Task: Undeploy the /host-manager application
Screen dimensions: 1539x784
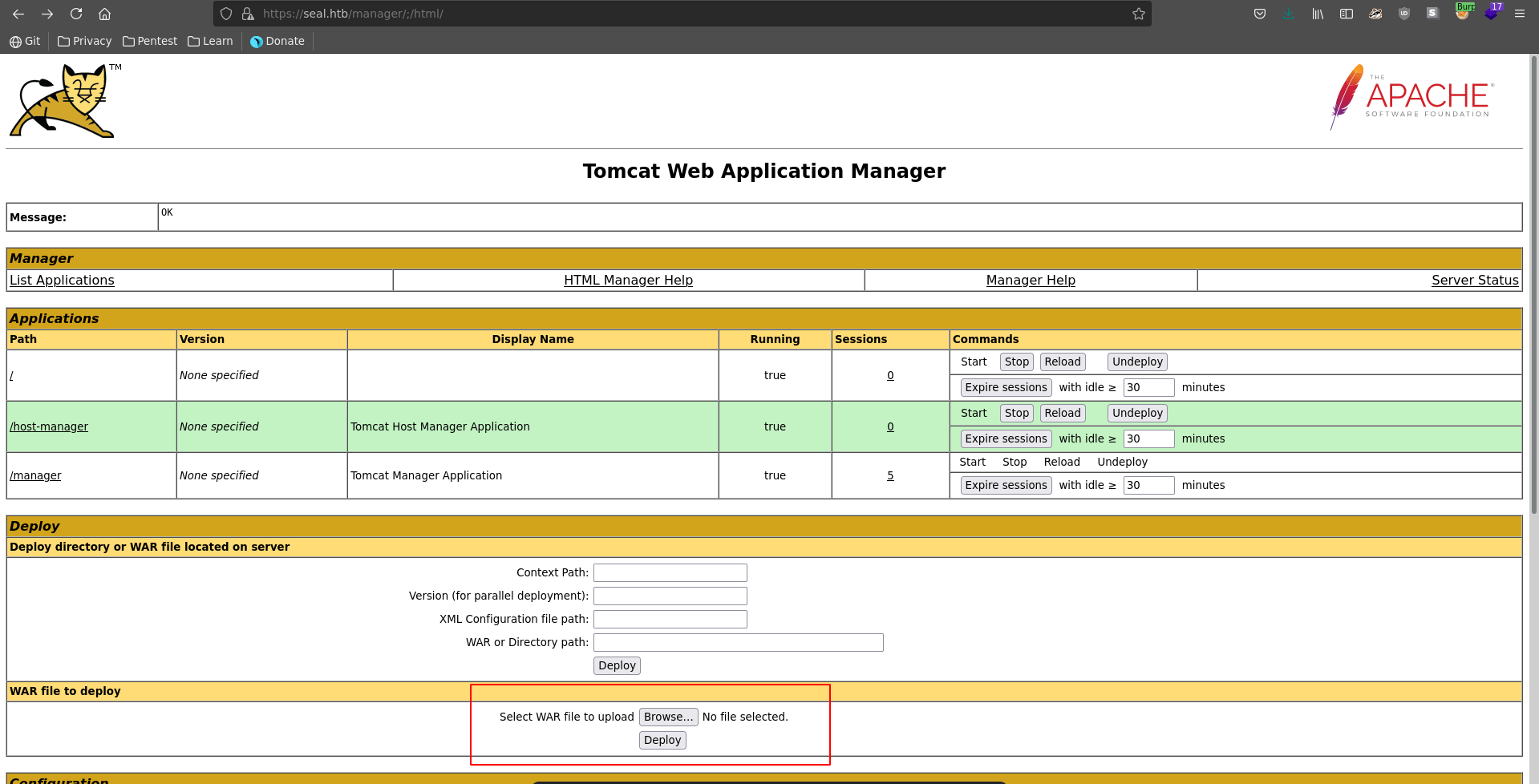Action: click(1136, 413)
